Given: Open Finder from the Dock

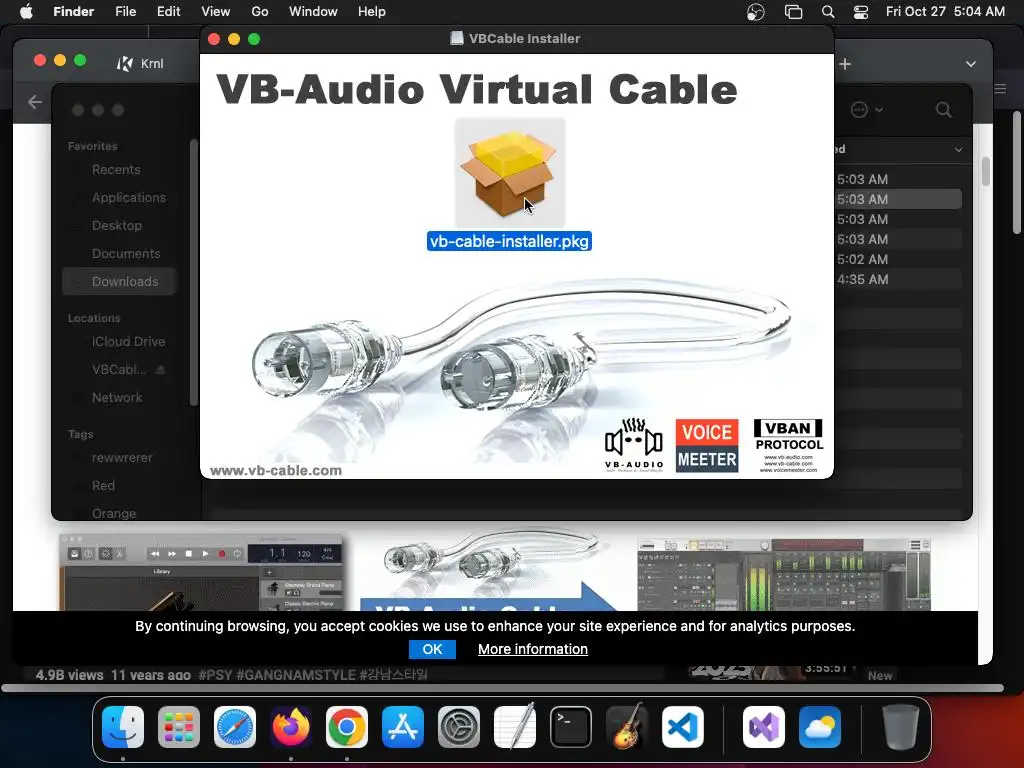Looking at the screenshot, I should click(123, 727).
